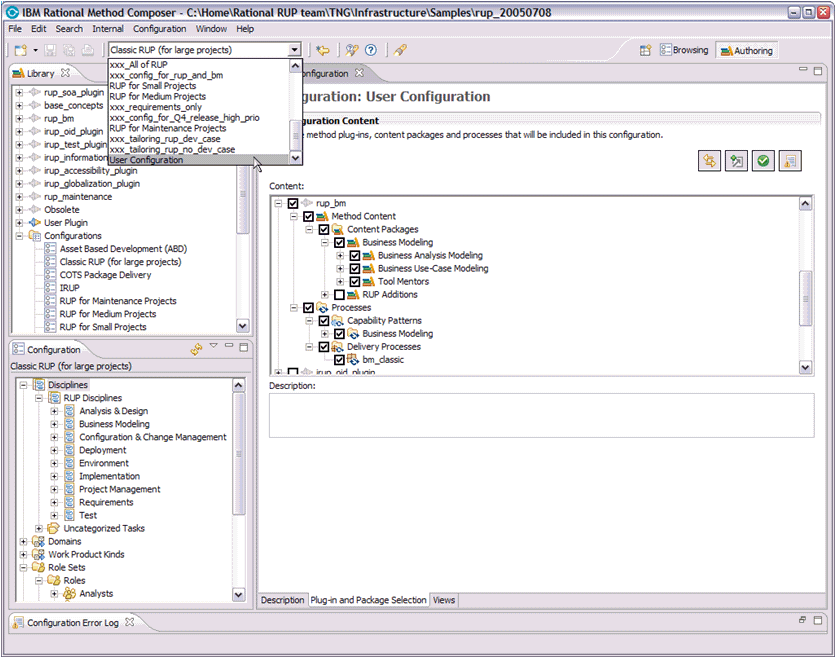This screenshot has width=835, height=659.
Task: Click the Uncategorized Tasks folder icon
Action: [x=53, y=528]
